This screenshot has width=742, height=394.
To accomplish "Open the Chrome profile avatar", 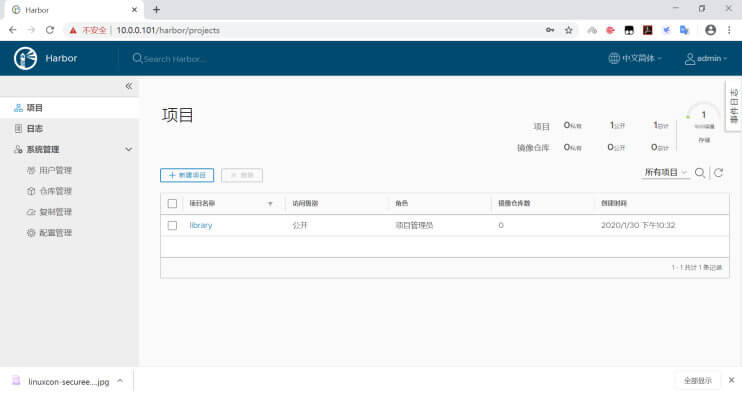I will 710,30.
